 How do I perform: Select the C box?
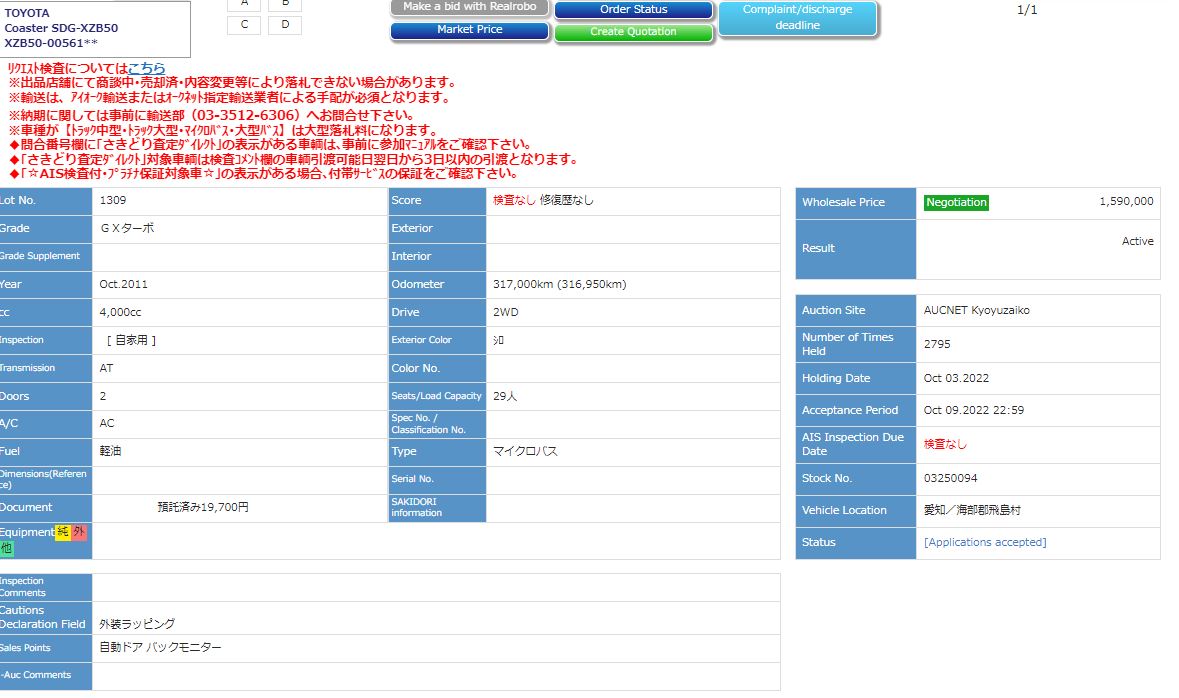pos(243,25)
